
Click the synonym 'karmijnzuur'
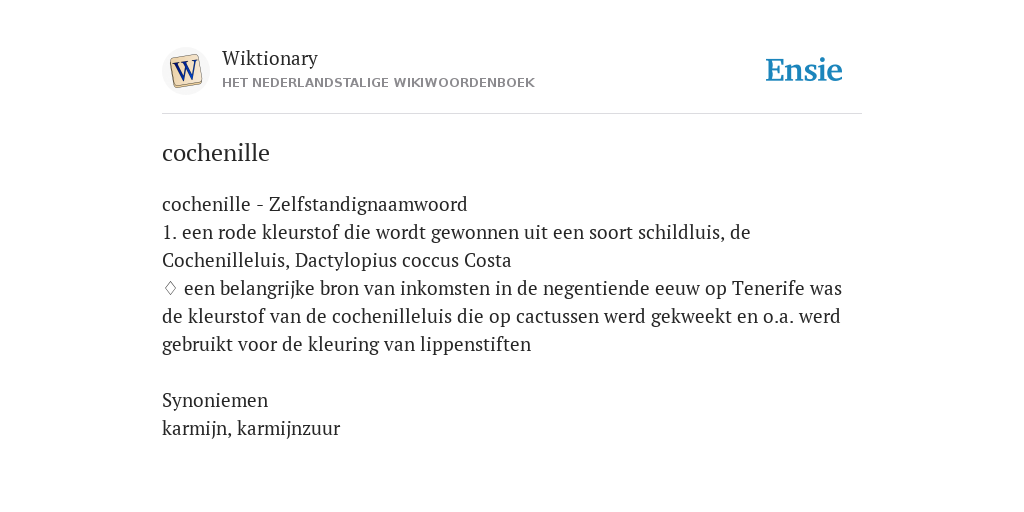click(289, 428)
